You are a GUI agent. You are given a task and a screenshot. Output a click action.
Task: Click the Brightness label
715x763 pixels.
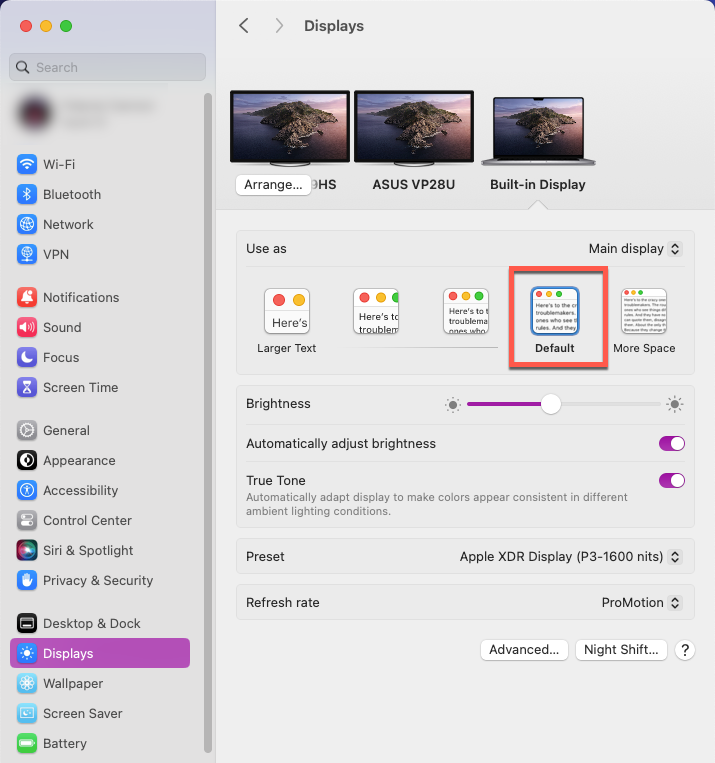coord(278,404)
